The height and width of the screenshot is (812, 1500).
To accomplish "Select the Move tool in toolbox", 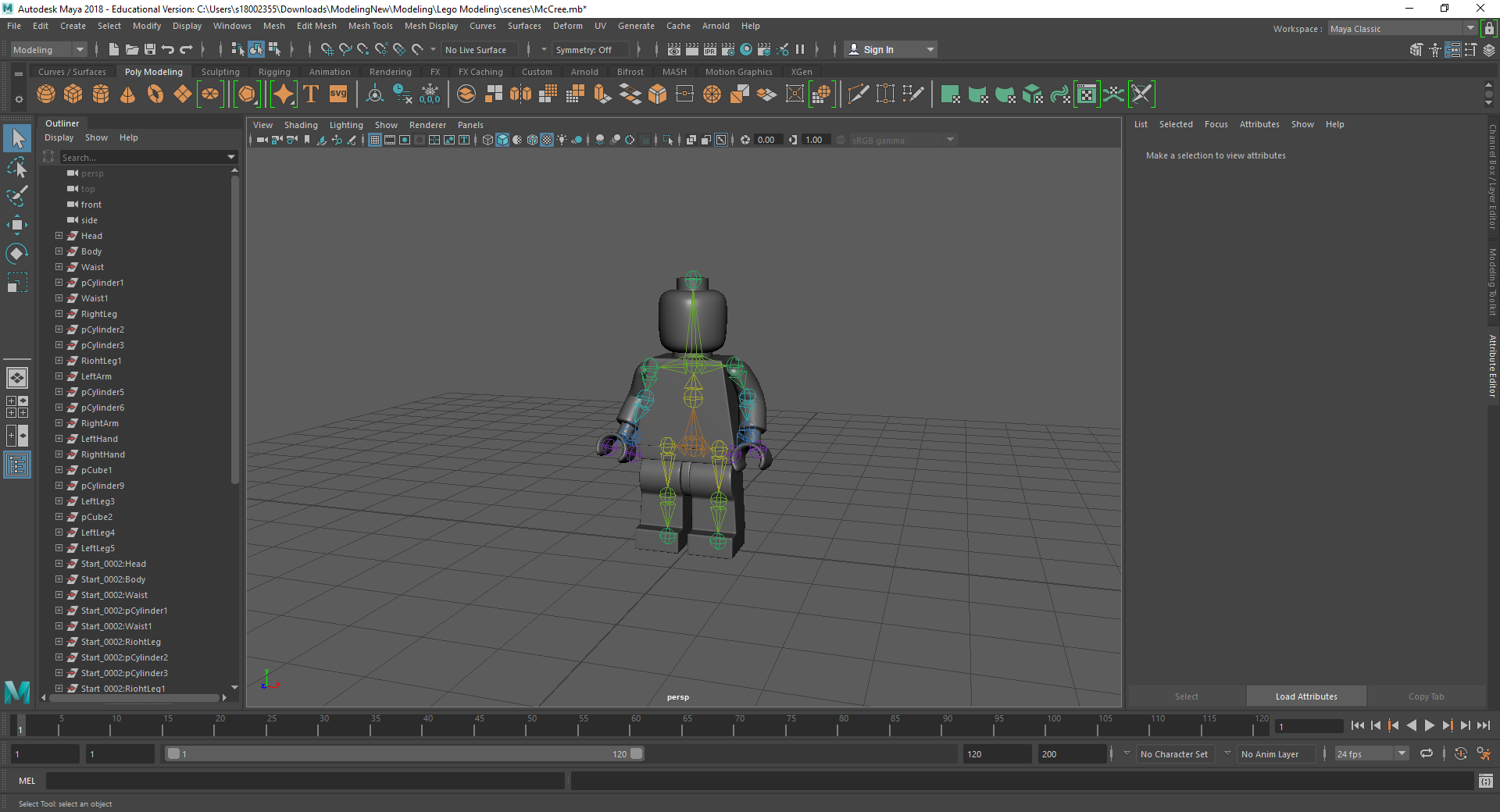I will point(16,225).
